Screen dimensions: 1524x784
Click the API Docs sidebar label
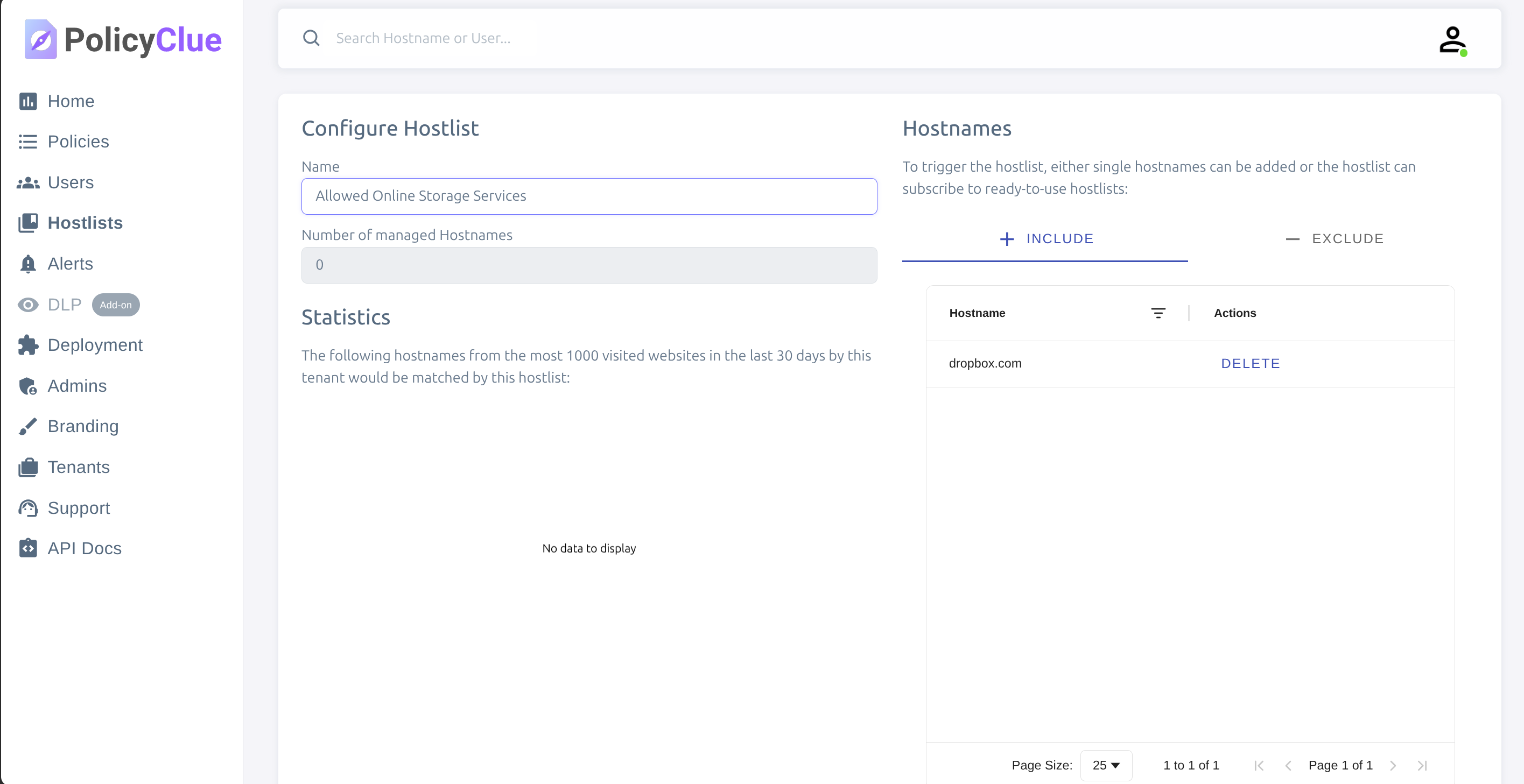85,548
